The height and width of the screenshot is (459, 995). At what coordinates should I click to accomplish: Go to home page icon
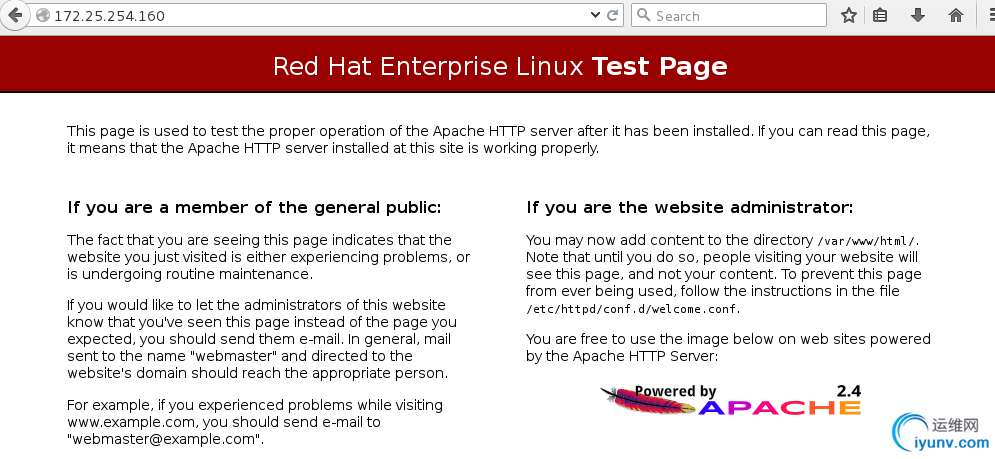coord(956,15)
